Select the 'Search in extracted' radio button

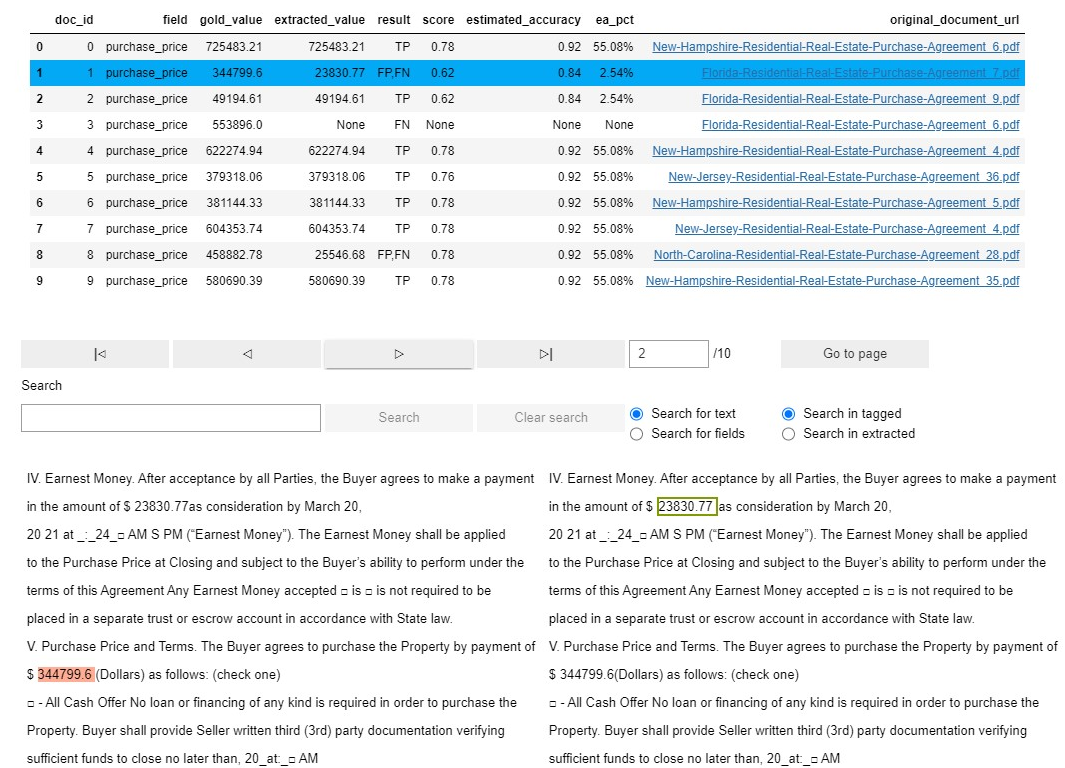(x=789, y=434)
